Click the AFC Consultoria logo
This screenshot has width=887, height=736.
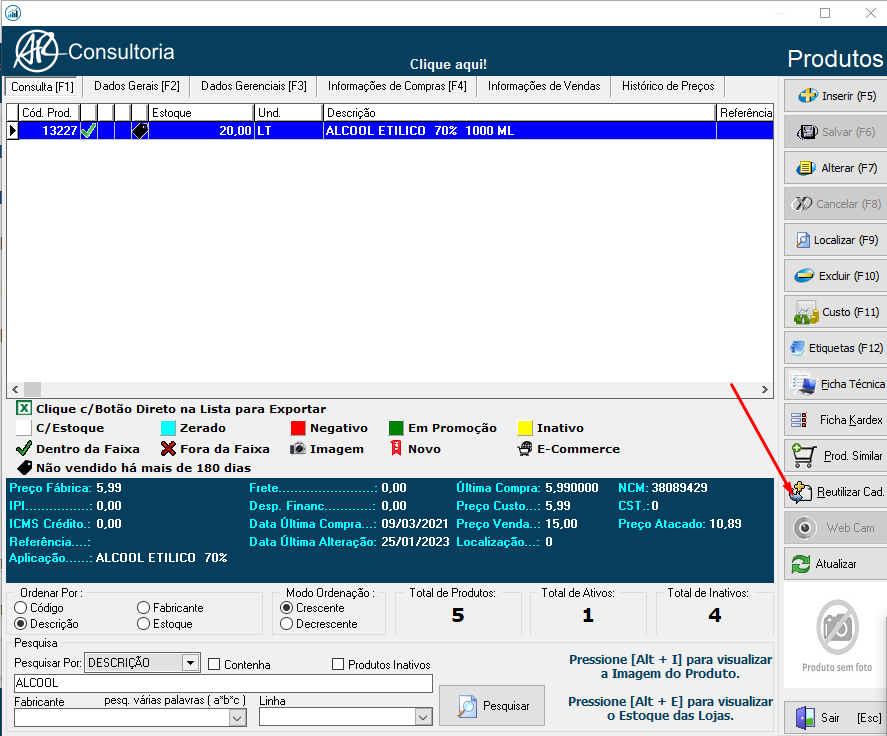point(94,51)
